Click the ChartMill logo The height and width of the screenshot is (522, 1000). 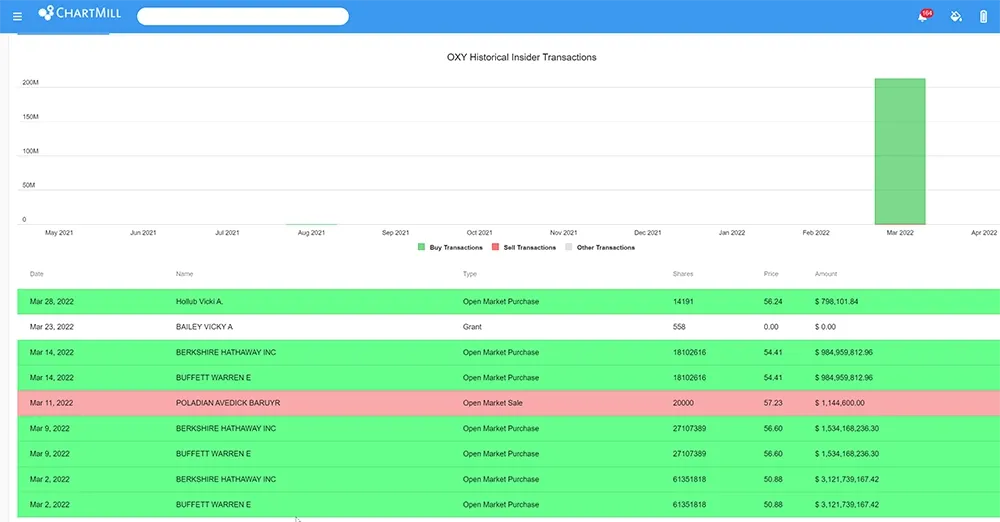(x=80, y=13)
